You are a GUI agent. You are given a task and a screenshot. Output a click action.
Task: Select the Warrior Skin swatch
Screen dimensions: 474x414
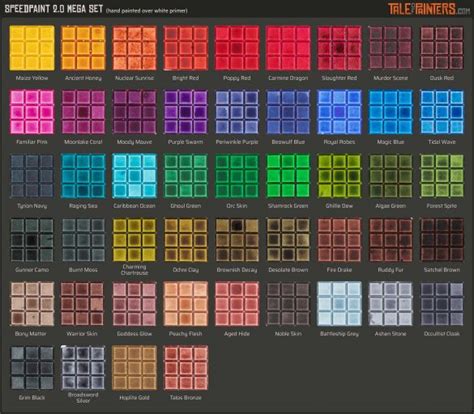[83, 304]
